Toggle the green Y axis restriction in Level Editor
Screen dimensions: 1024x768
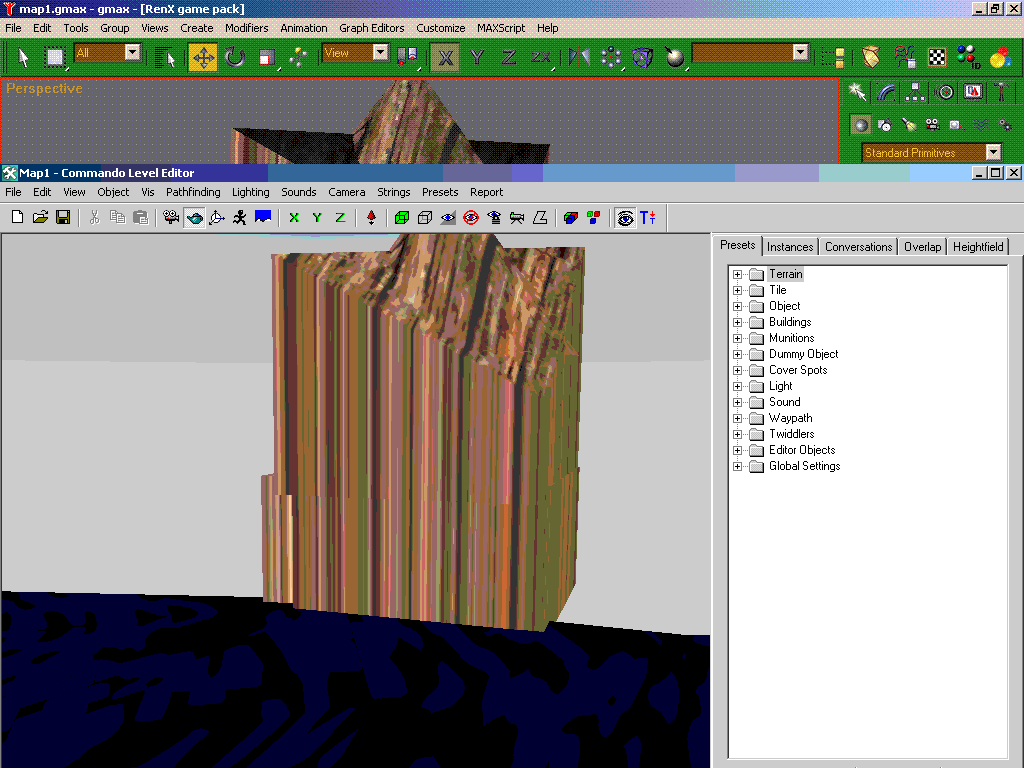tap(317, 217)
